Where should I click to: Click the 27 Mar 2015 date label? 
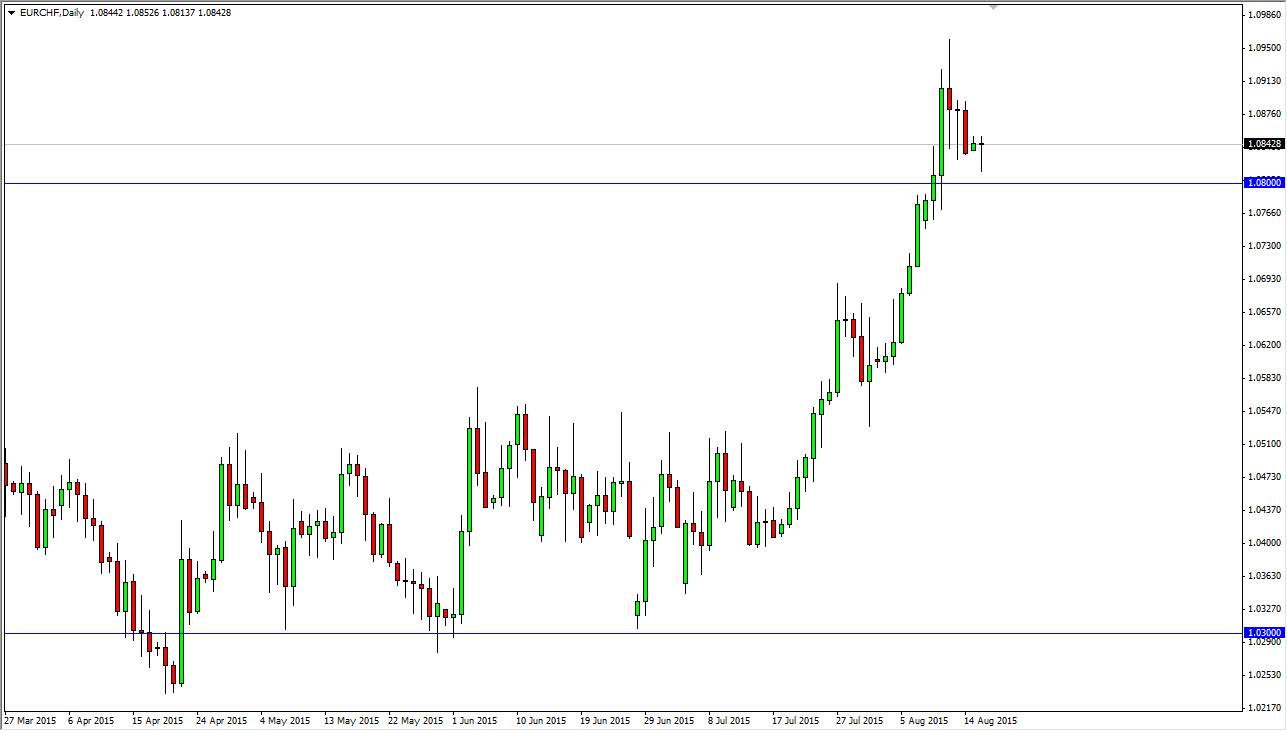(x=32, y=720)
